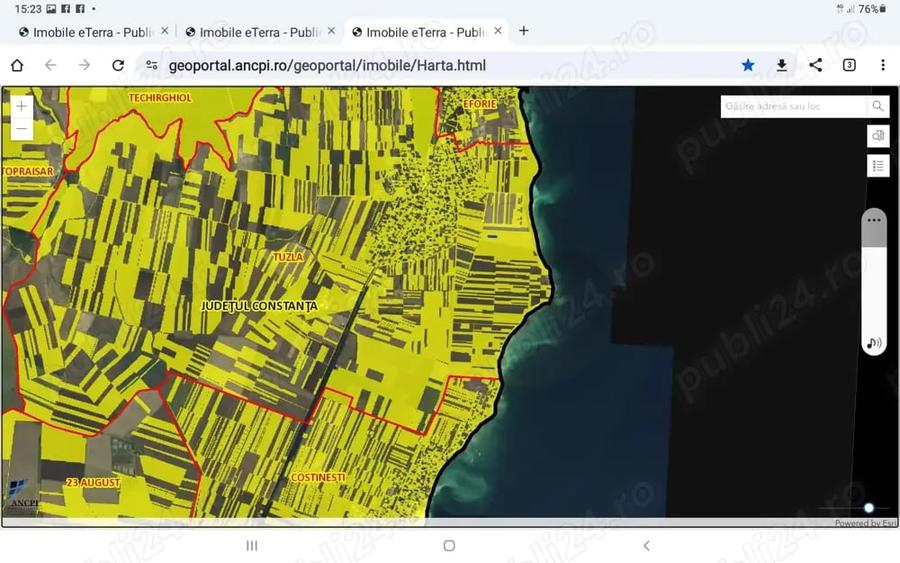Screen dimensions: 900x563
Task: Tap the Android recent apps button
Action: pyautogui.click(x=251, y=546)
